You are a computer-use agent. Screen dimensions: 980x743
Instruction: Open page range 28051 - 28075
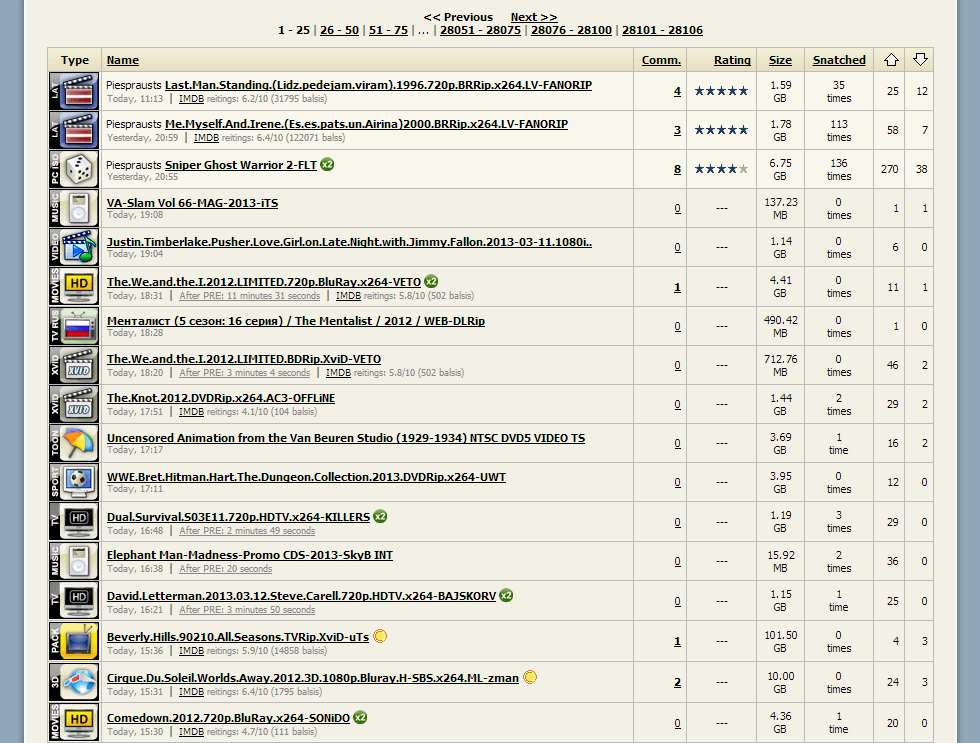480,30
